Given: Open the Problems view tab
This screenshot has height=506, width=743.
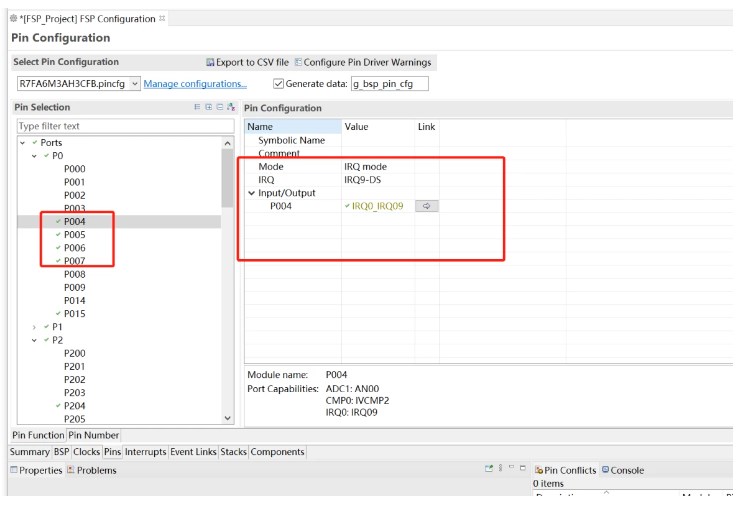Looking at the screenshot, I should click(92, 470).
